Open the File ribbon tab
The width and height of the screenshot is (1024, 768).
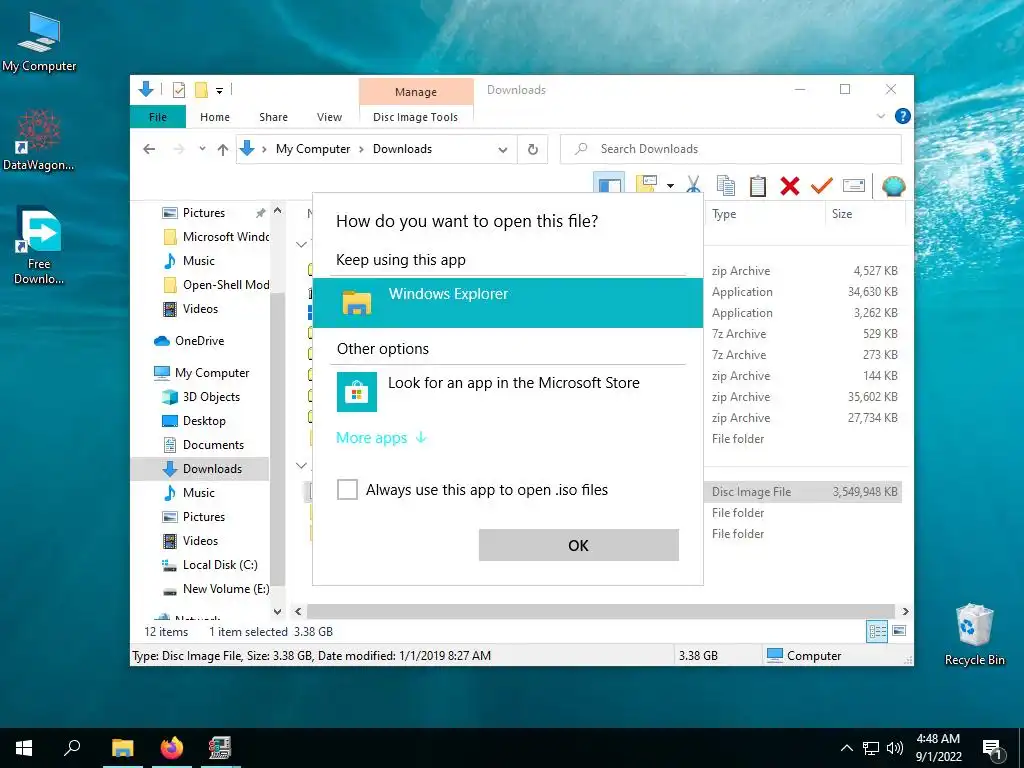[158, 117]
